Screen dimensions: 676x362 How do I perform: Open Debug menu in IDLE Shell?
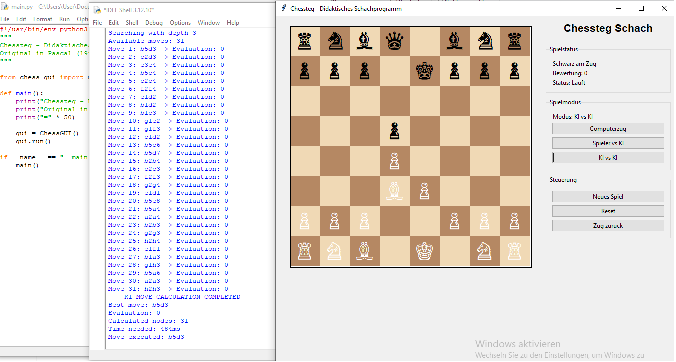pos(154,22)
